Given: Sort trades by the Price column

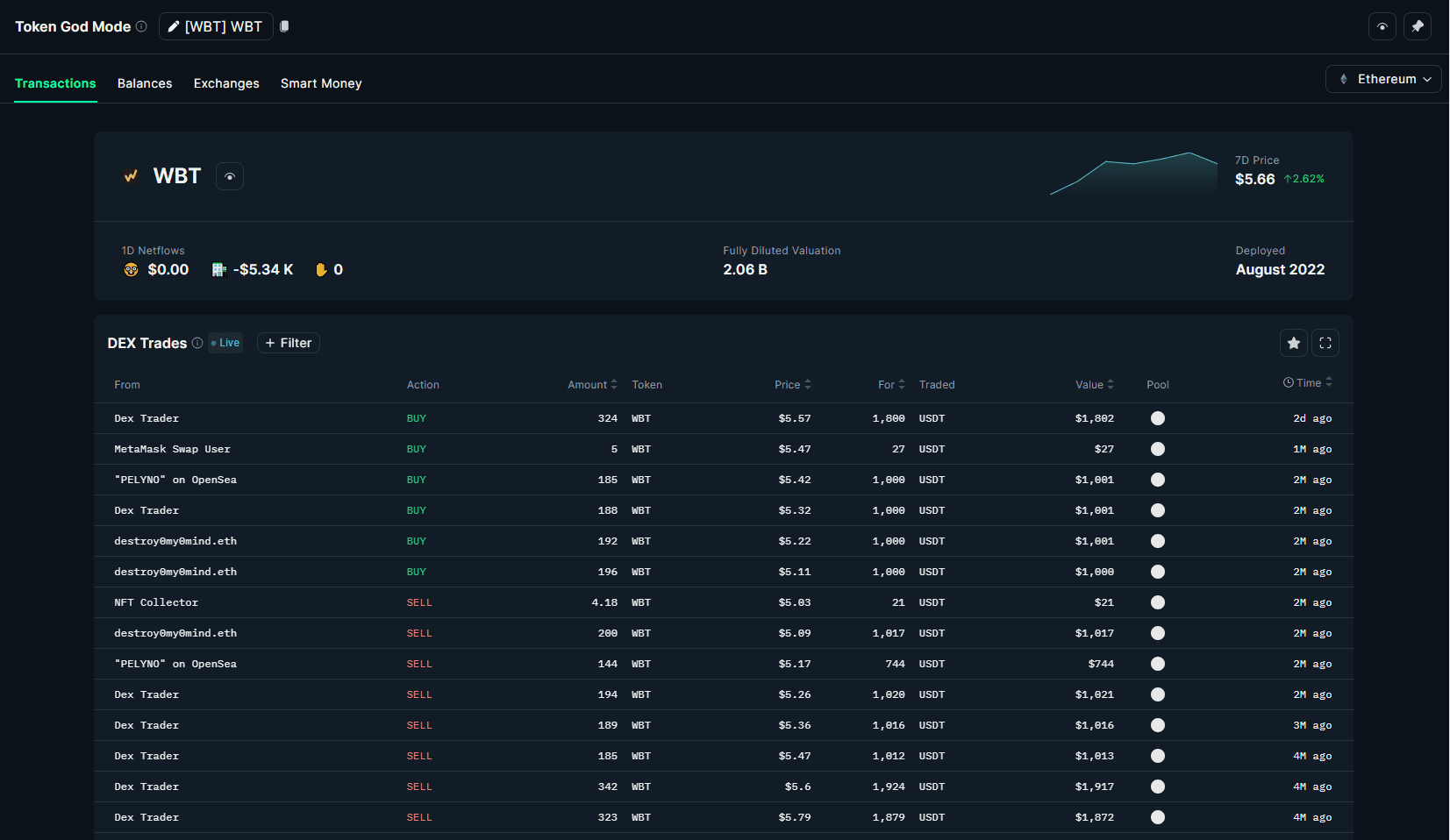Looking at the screenshot, I should 808,384.
